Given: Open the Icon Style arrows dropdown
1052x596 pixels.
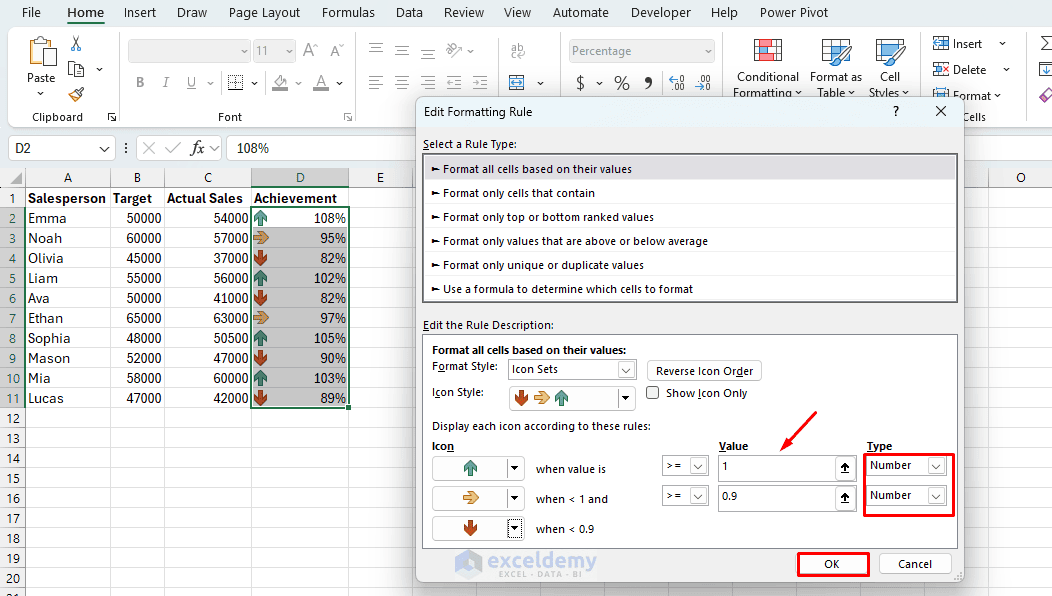Looking at the screenshot, I should (x=625, y=398).
